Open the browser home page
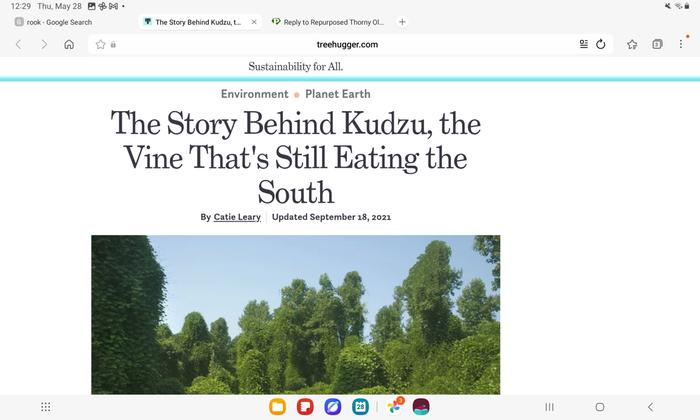The width and height of the screenshot is (700, 420). [69, 44]
